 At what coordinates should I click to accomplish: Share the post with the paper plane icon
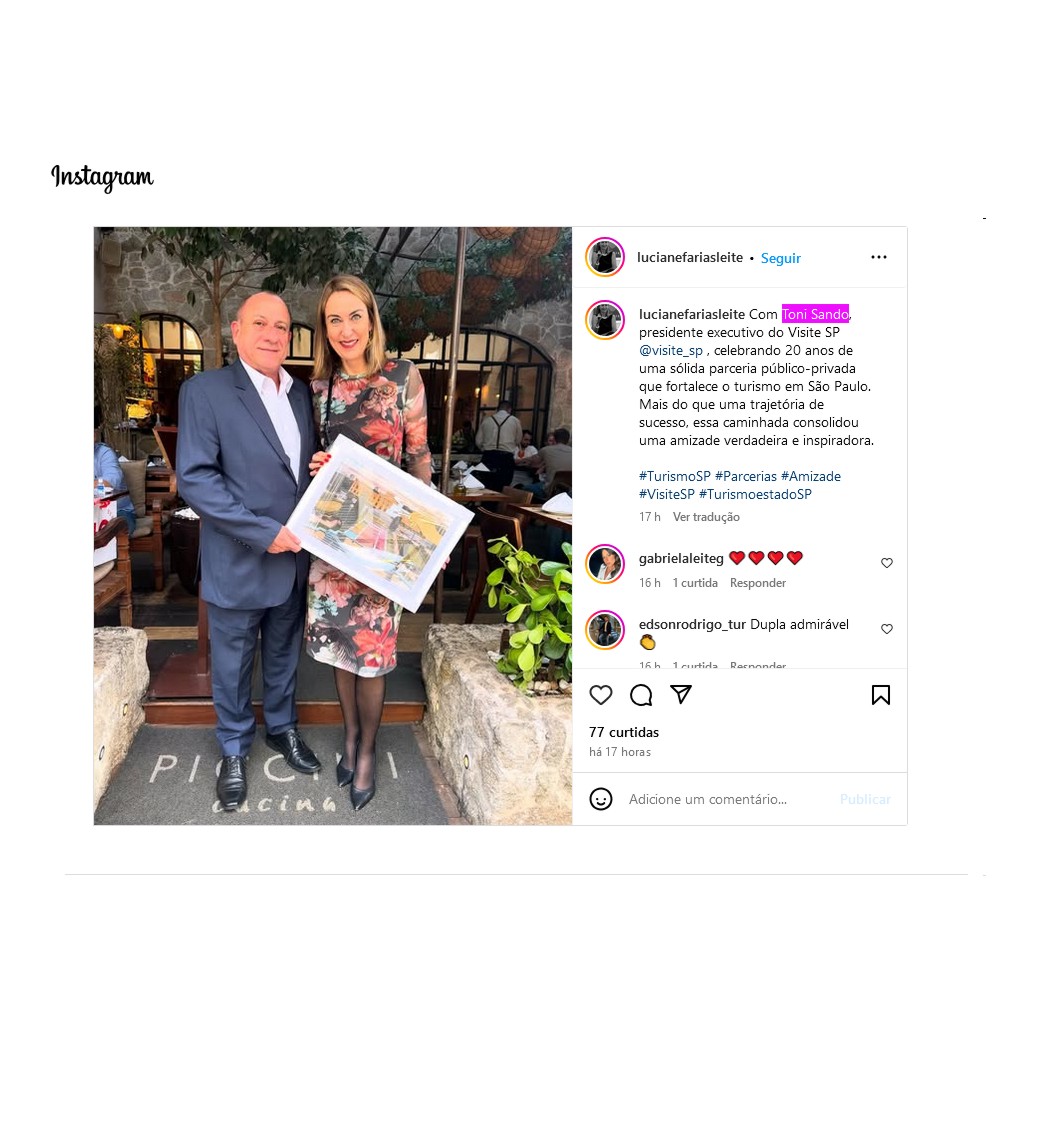click(x=680, y=694)
